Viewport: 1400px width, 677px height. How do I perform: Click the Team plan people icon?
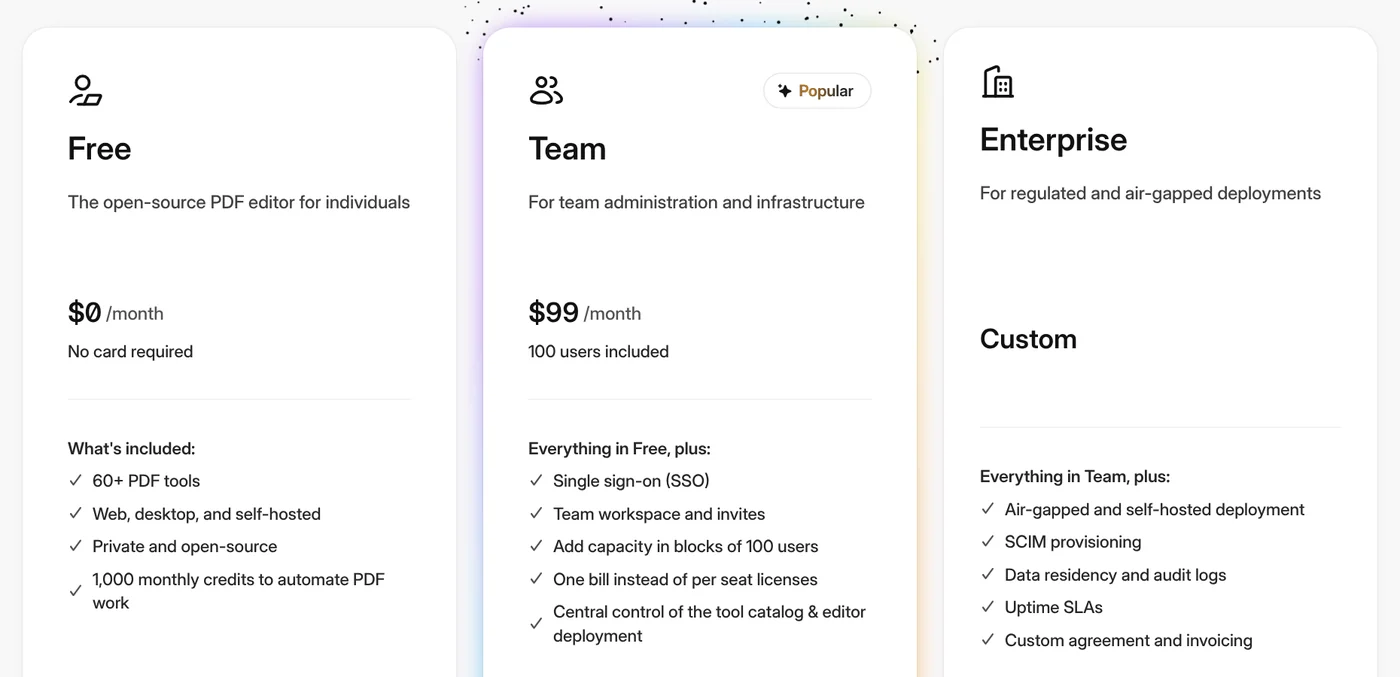pos(546,91)
